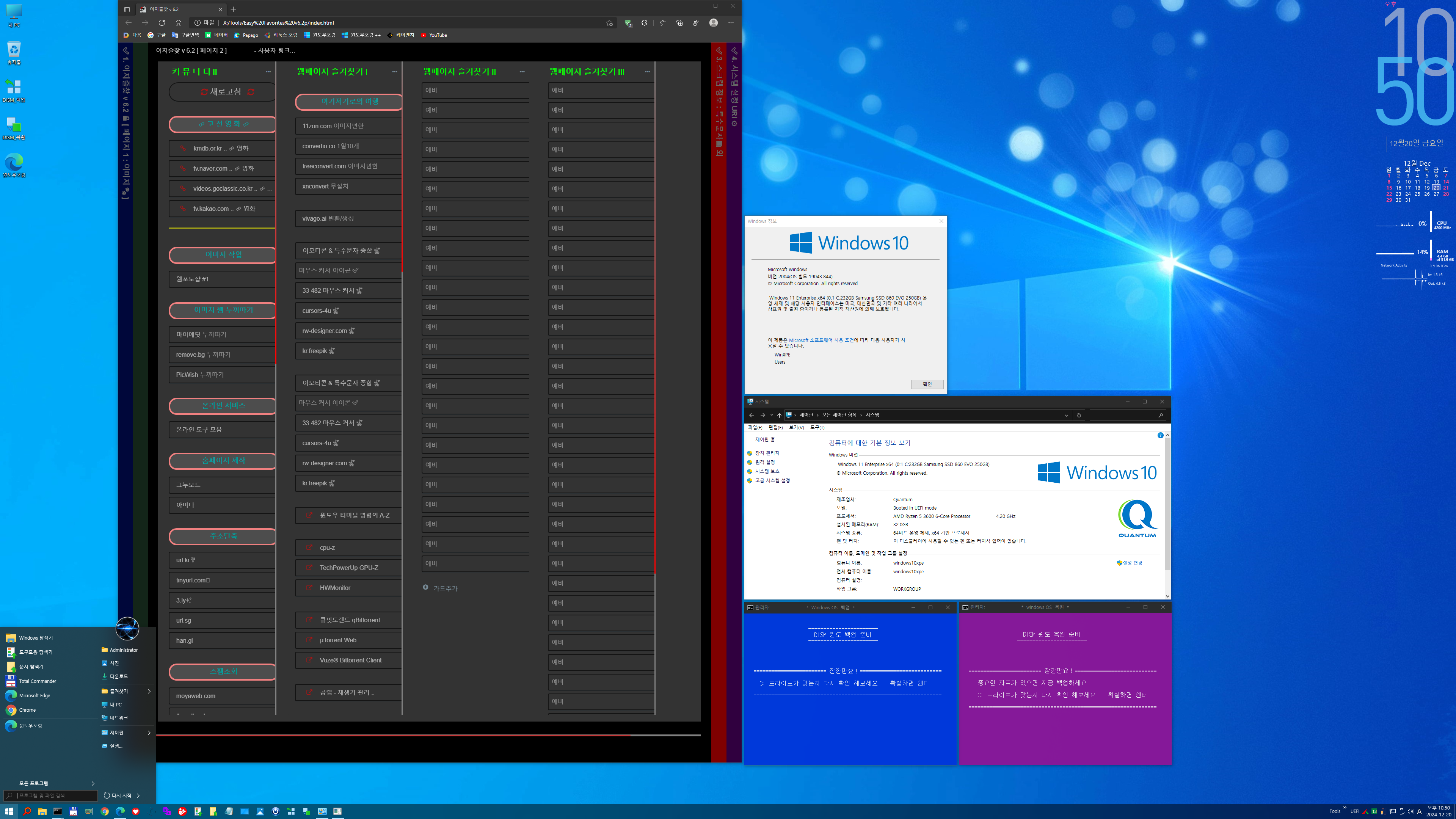The height and width of the screenshot is (819, 1456).
Task: Open the DISM_복원 desktop icon
Action: click(x=14, y=128)
